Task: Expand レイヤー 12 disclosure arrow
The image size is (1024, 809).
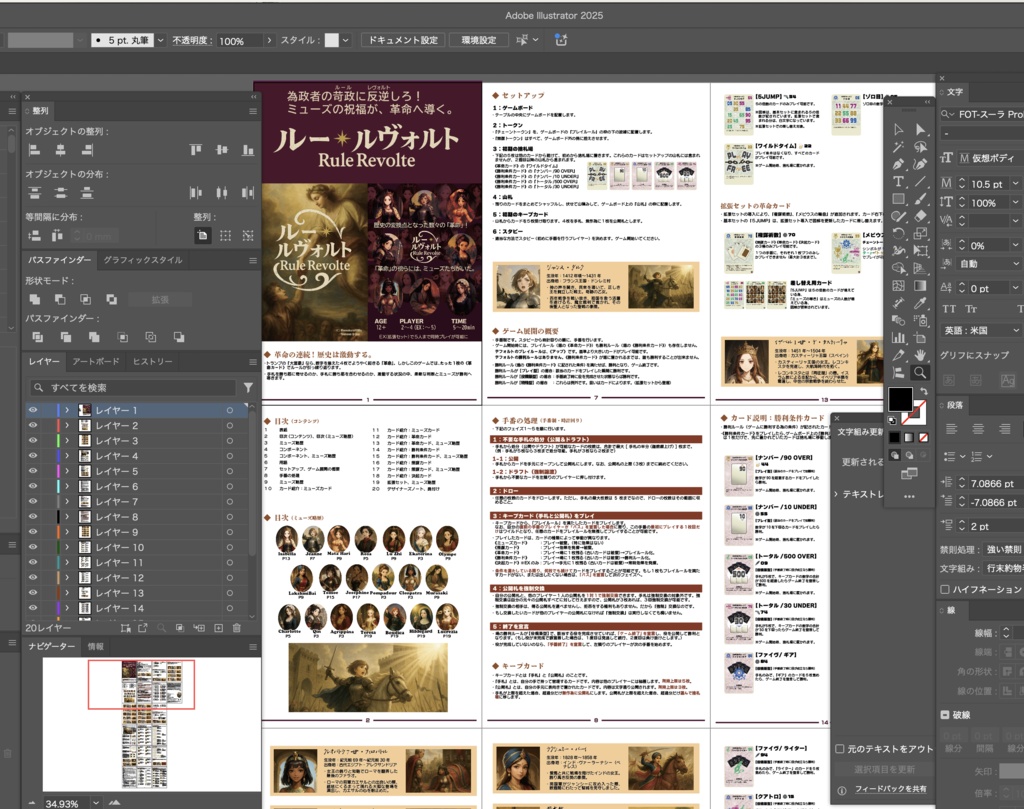Action: tap(67, 578)
